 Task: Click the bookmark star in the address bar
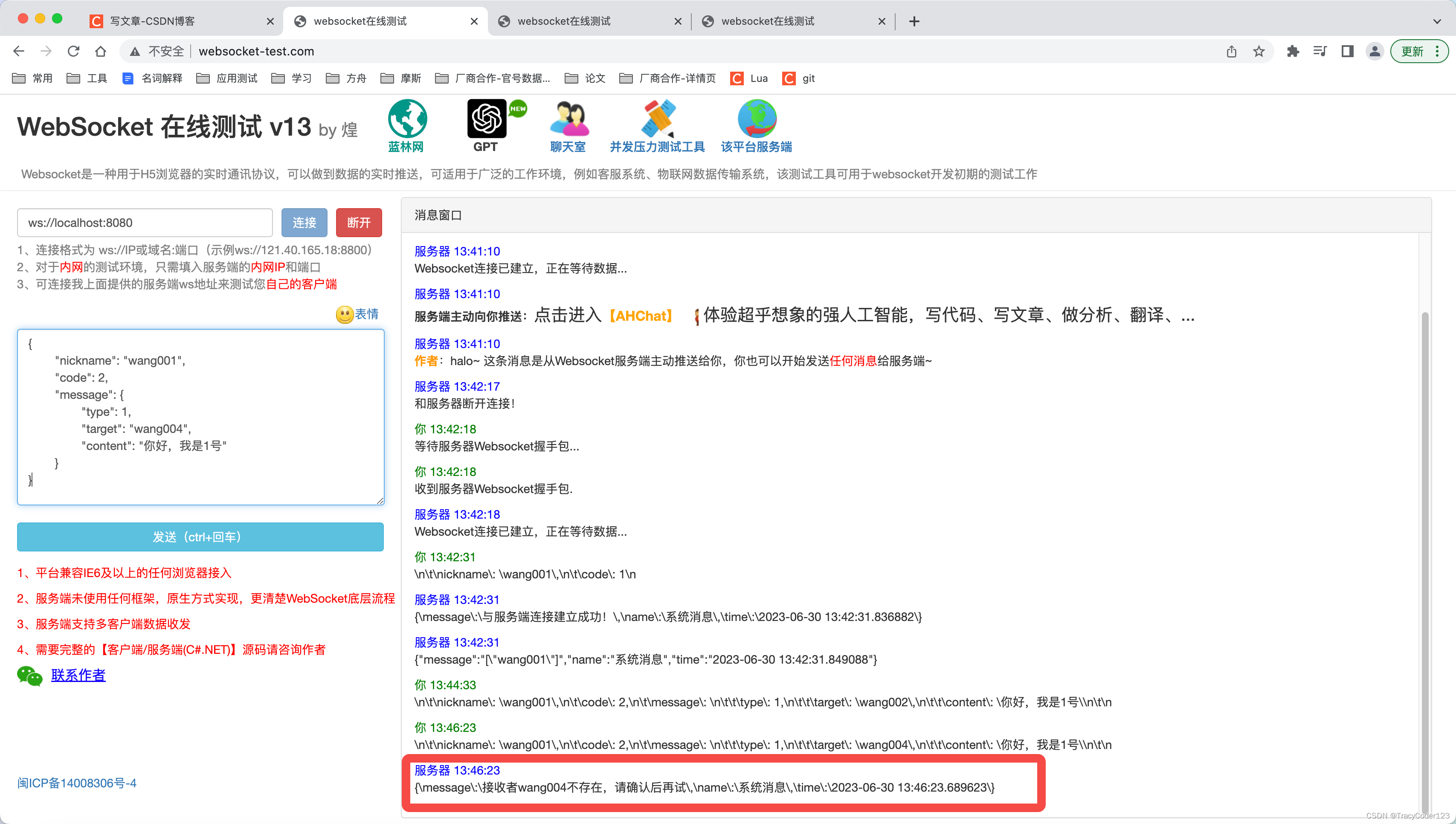click(x=1259, y=51)
